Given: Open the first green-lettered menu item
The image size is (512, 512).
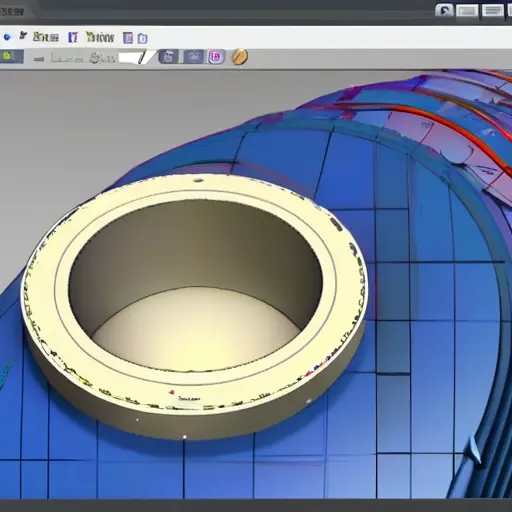Looking at the screenshot, I should click(46, 37).
